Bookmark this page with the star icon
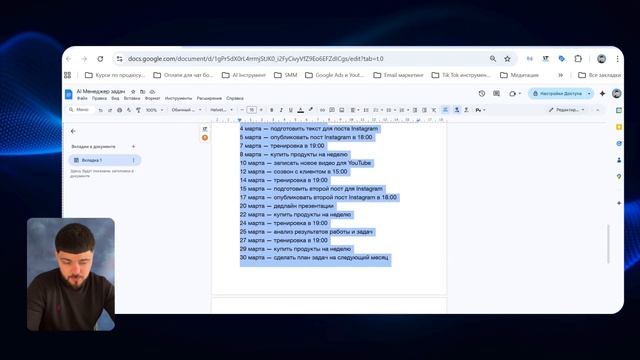640x360 pixels. point(507,59)
